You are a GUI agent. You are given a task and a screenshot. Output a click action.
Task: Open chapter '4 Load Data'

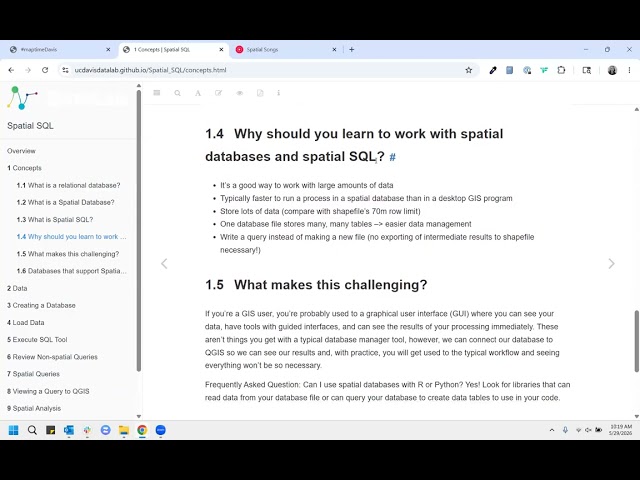[x=25, y=322]
